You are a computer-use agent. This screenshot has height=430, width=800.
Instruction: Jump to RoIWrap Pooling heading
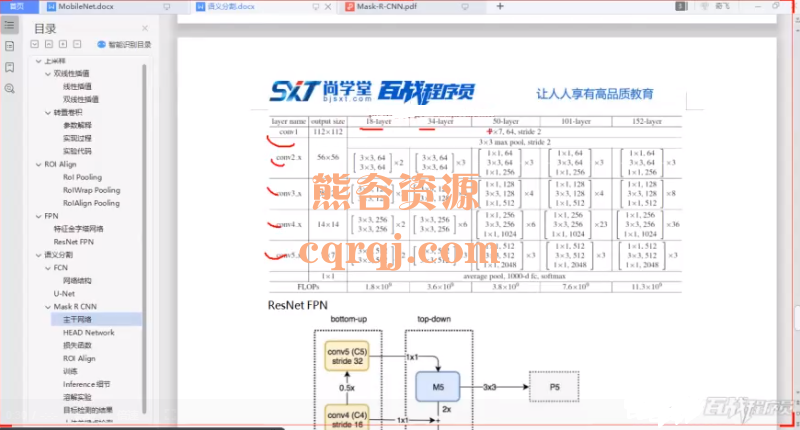point(91,190)
